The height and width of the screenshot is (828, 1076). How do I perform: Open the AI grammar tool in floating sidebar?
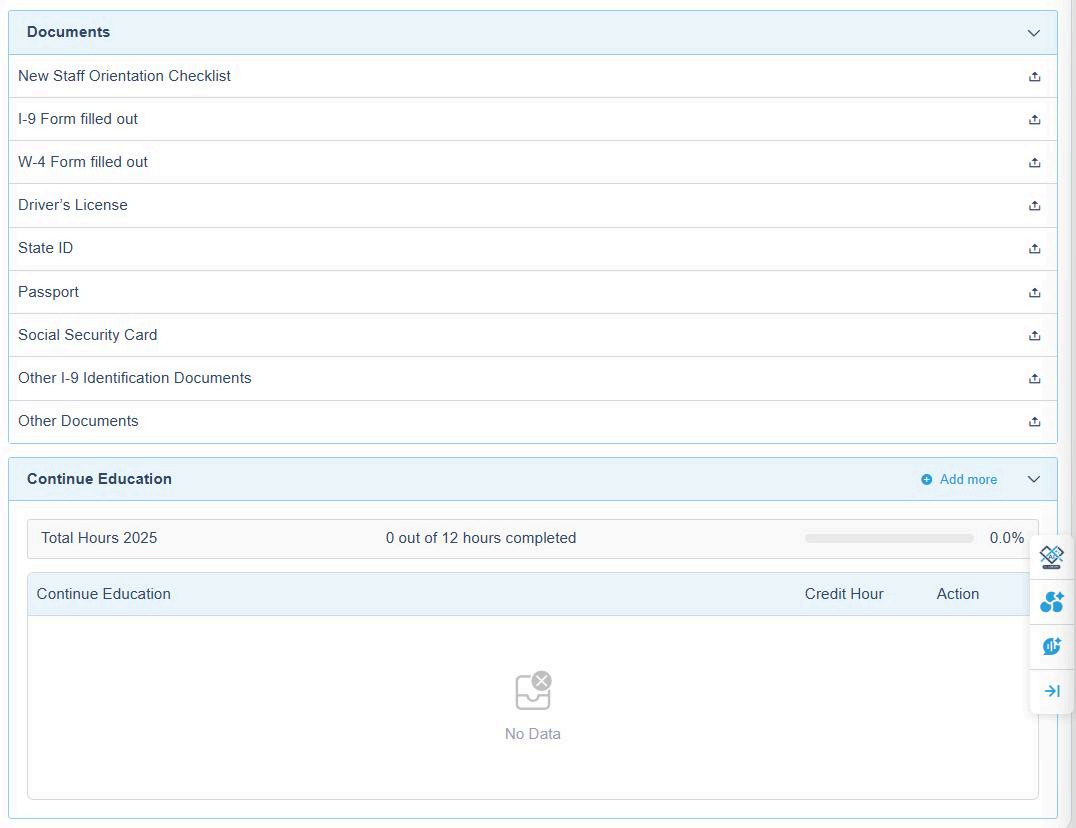[x=1051, y=557]
